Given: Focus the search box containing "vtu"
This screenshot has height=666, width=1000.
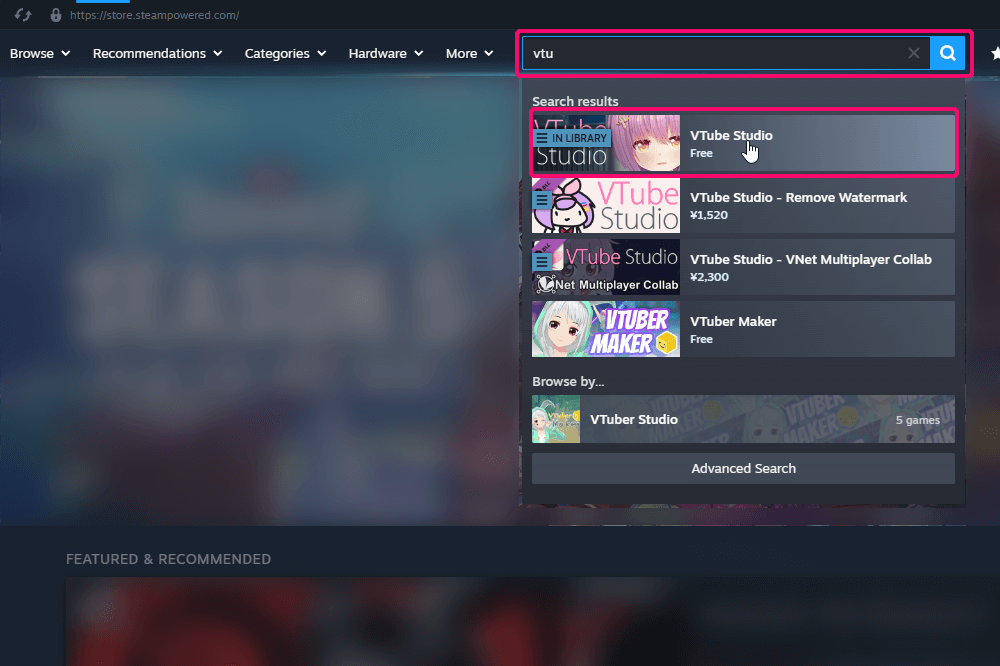Looking at the screenshot, I should tap(710, 53).
